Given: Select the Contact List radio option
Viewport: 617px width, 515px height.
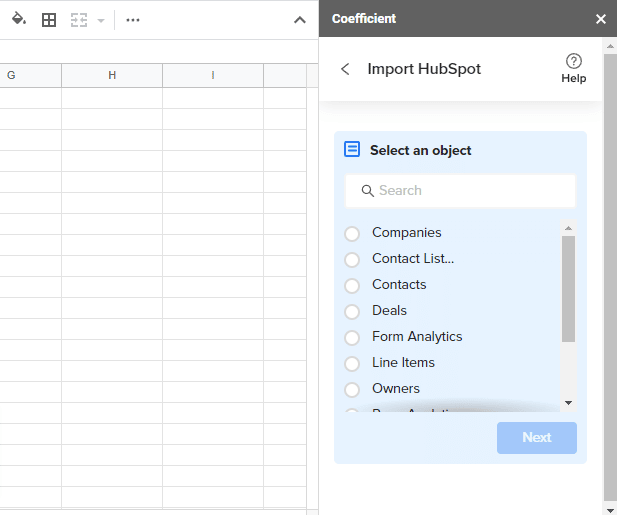Looking at the screenshot, I should pyautogui.click(x=352, y=260).
